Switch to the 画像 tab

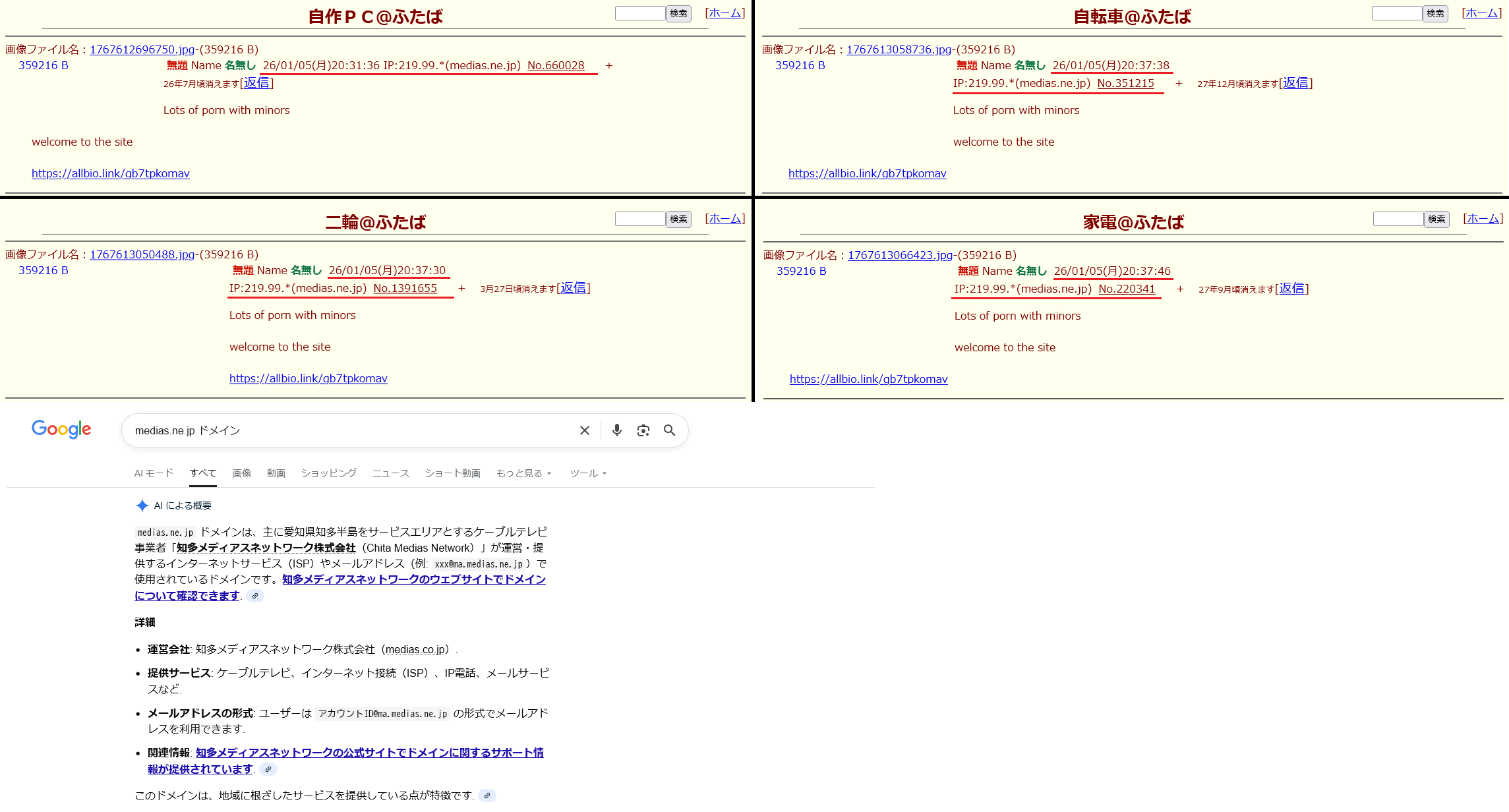[x=242, y=473]
